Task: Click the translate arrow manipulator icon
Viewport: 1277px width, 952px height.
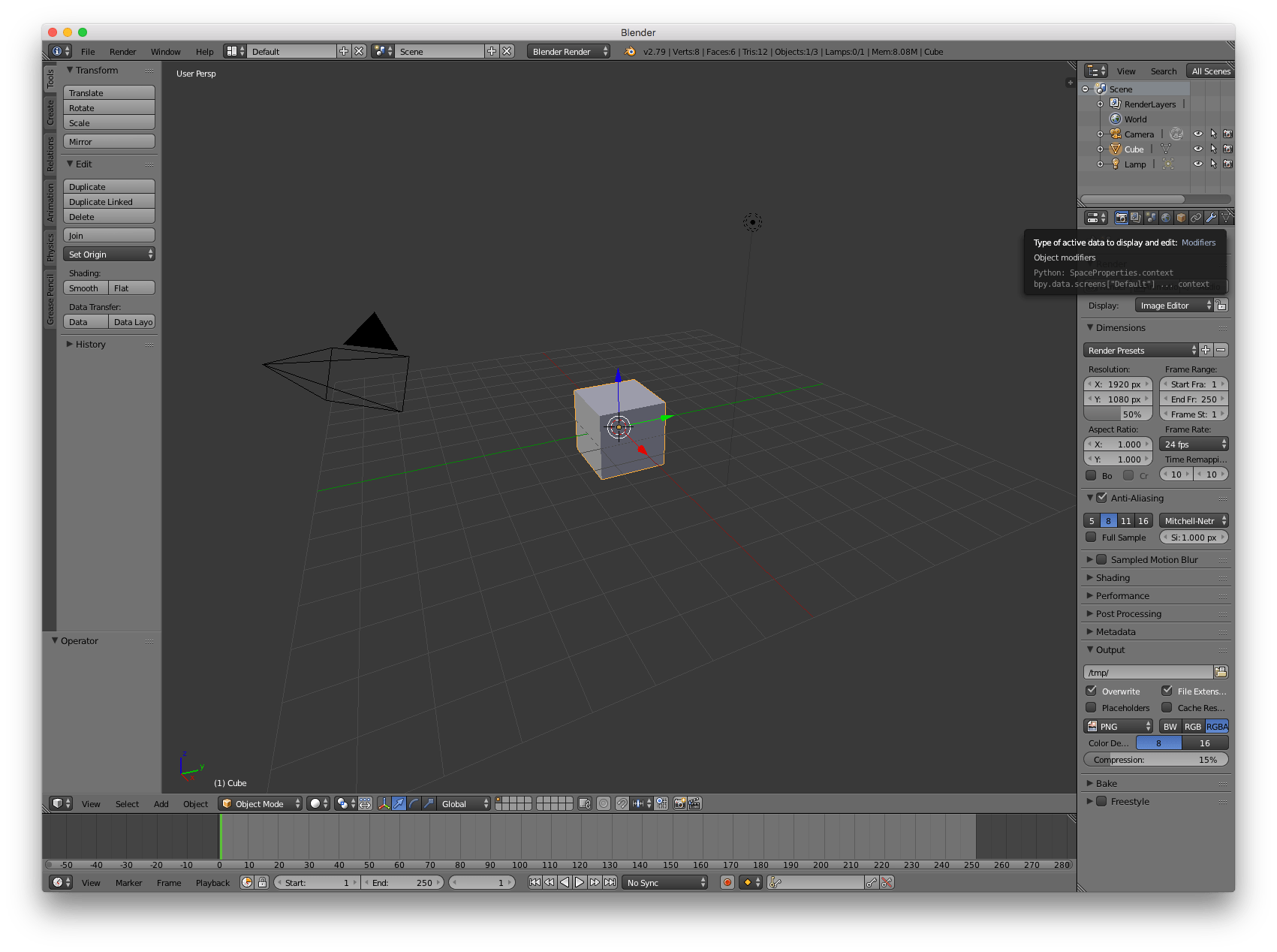Action: [x=399, y=803]
